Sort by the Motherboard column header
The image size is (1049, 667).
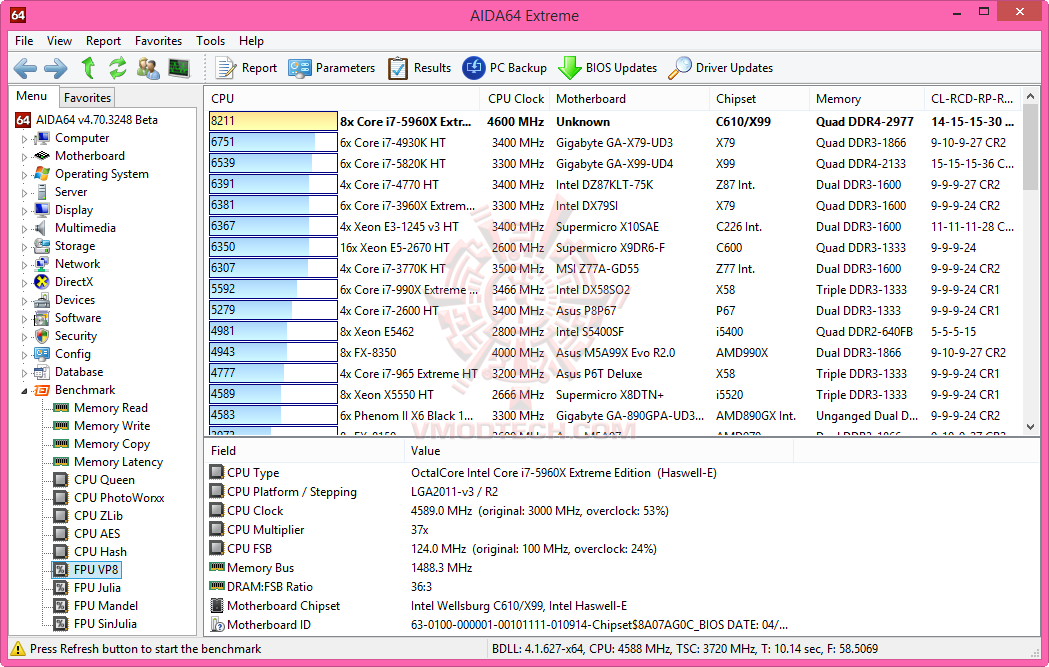(x=630, y=99)
